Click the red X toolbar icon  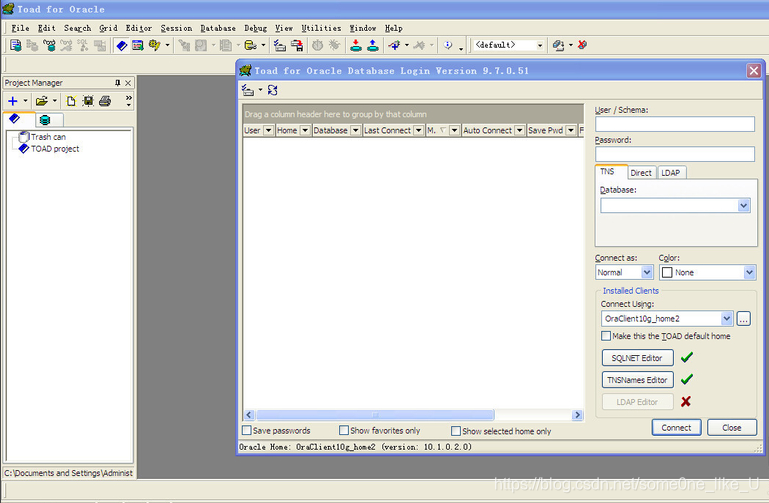[x=582, y=45]
